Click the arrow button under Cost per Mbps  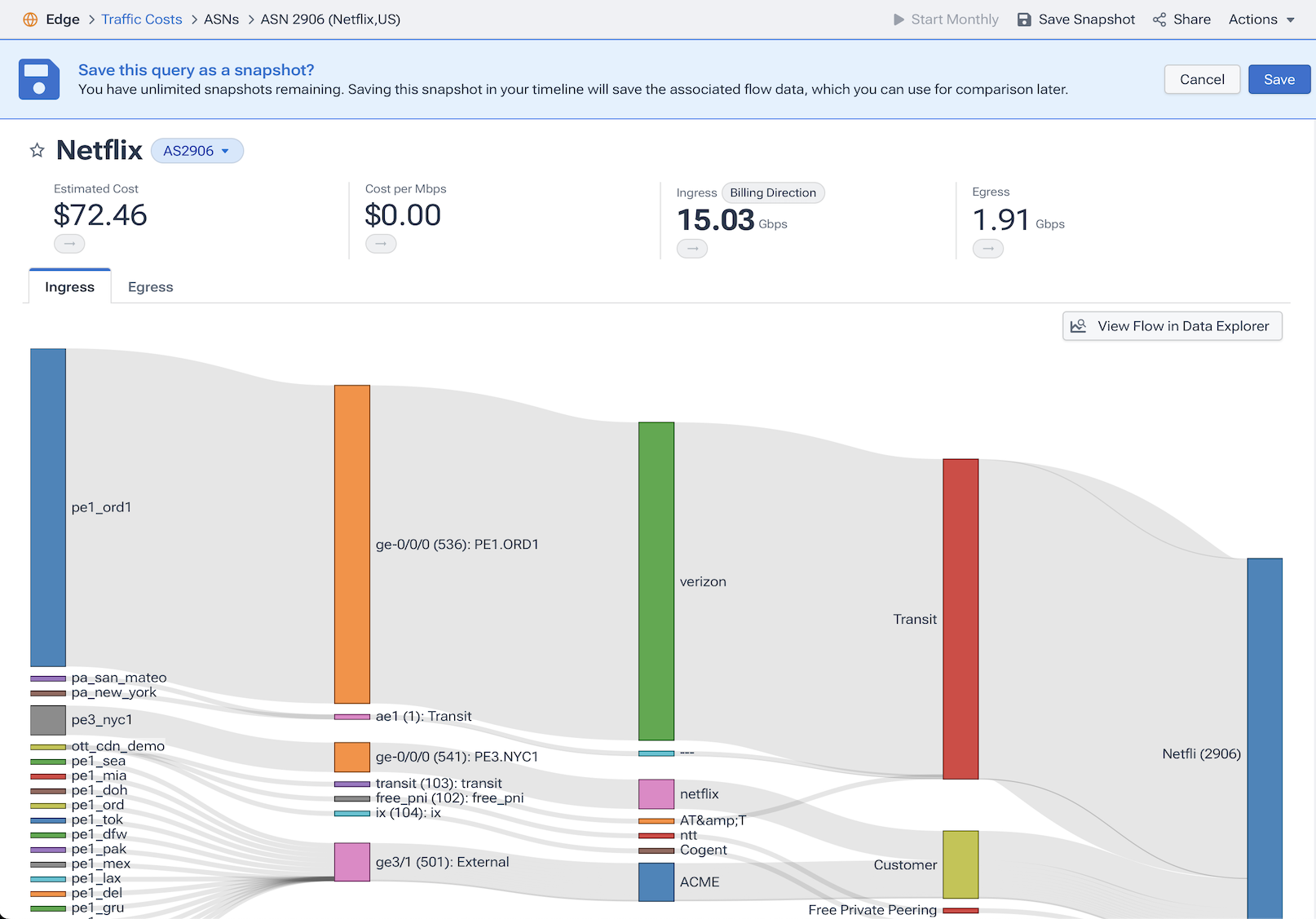[381, 244]
